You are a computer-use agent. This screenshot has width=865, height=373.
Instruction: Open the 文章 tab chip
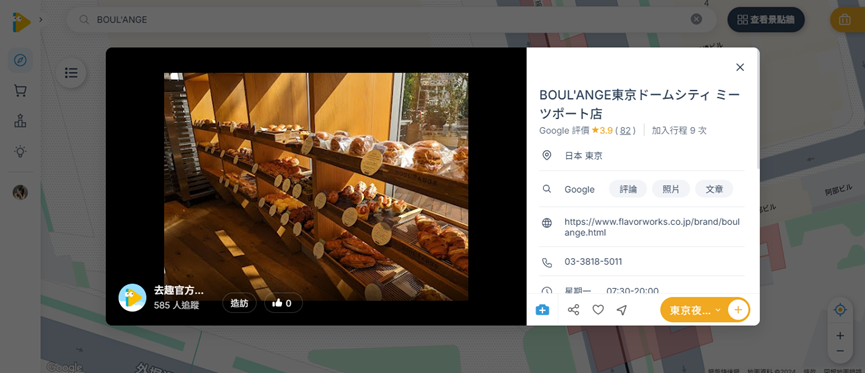pos(714,189)
